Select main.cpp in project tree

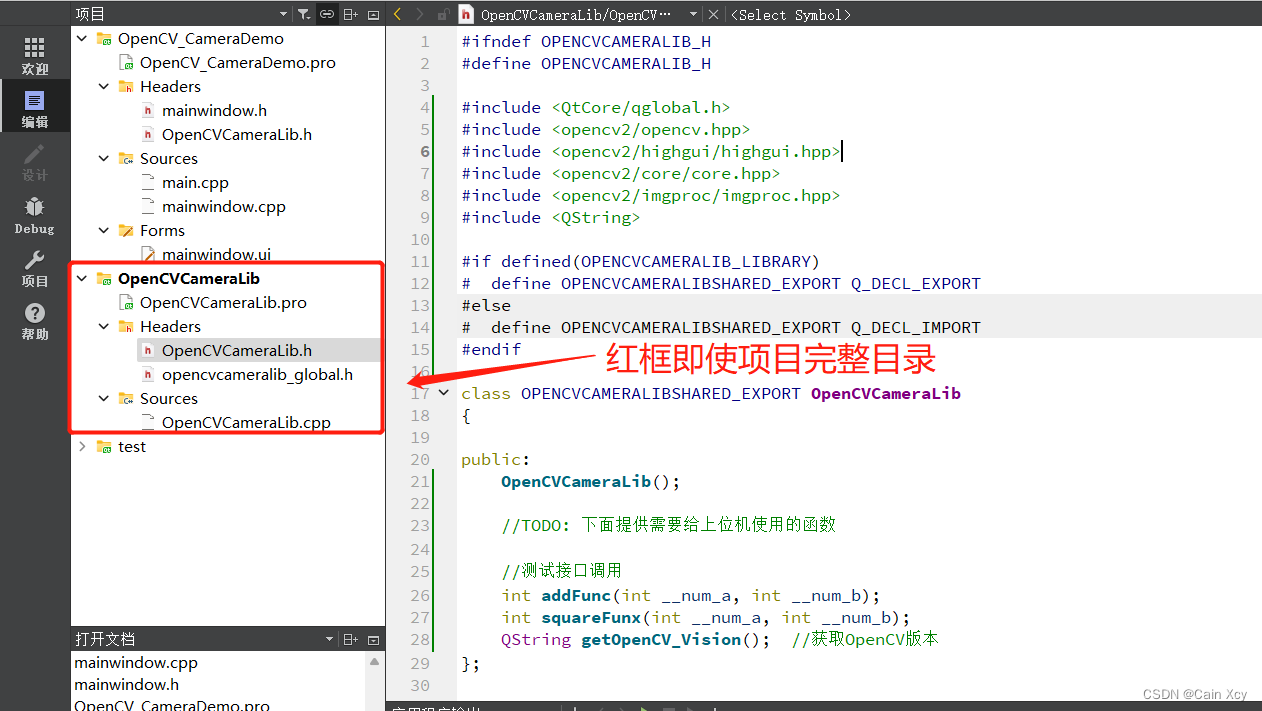[195, 182]
